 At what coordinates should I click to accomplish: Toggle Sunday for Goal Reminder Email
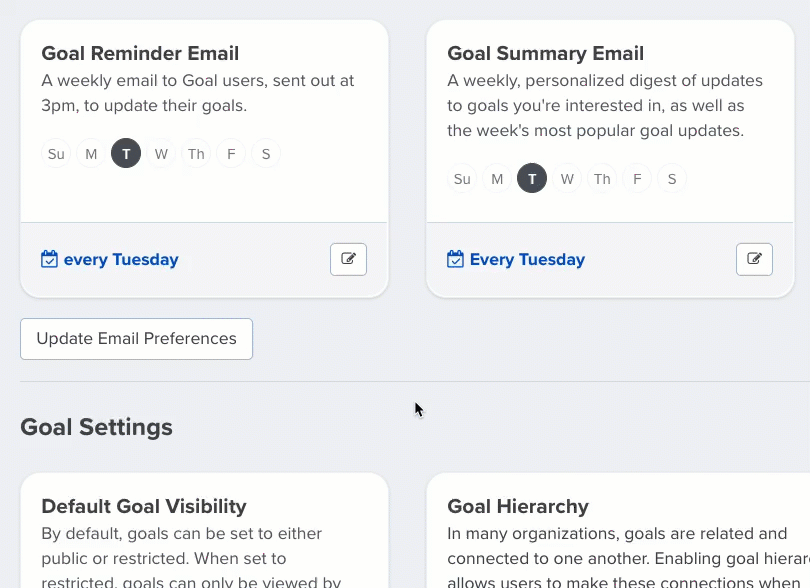pyautogui.click(x=56, y=153)
